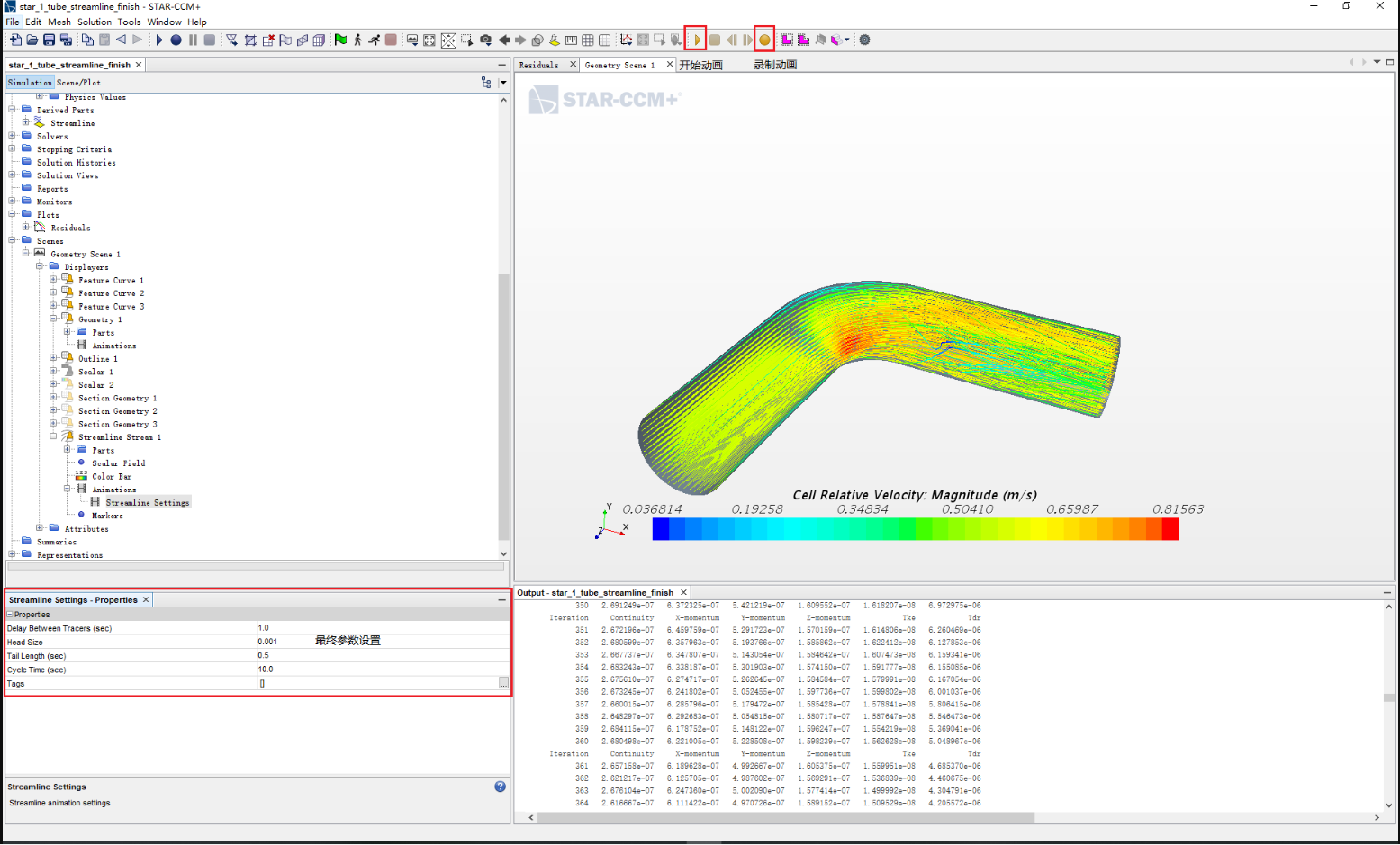Click the blue Step circle icon
The height and width of the screenshot is (845, 1400).
coord(176,40)
